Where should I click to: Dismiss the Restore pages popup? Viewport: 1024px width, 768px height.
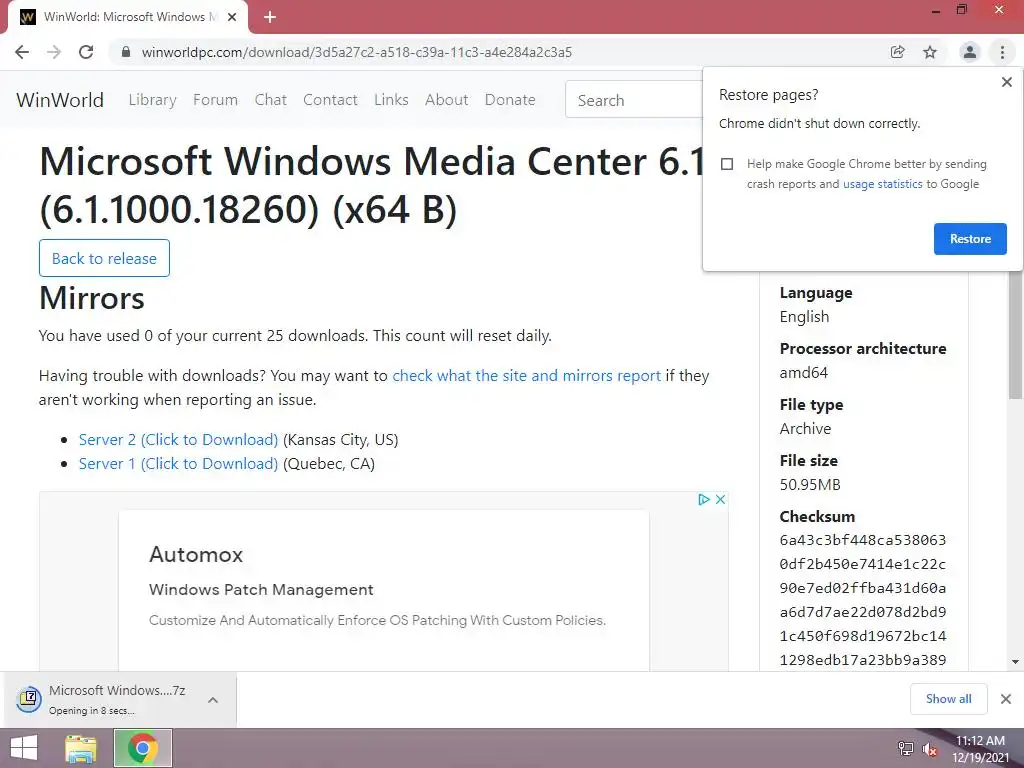[1006, 82]
